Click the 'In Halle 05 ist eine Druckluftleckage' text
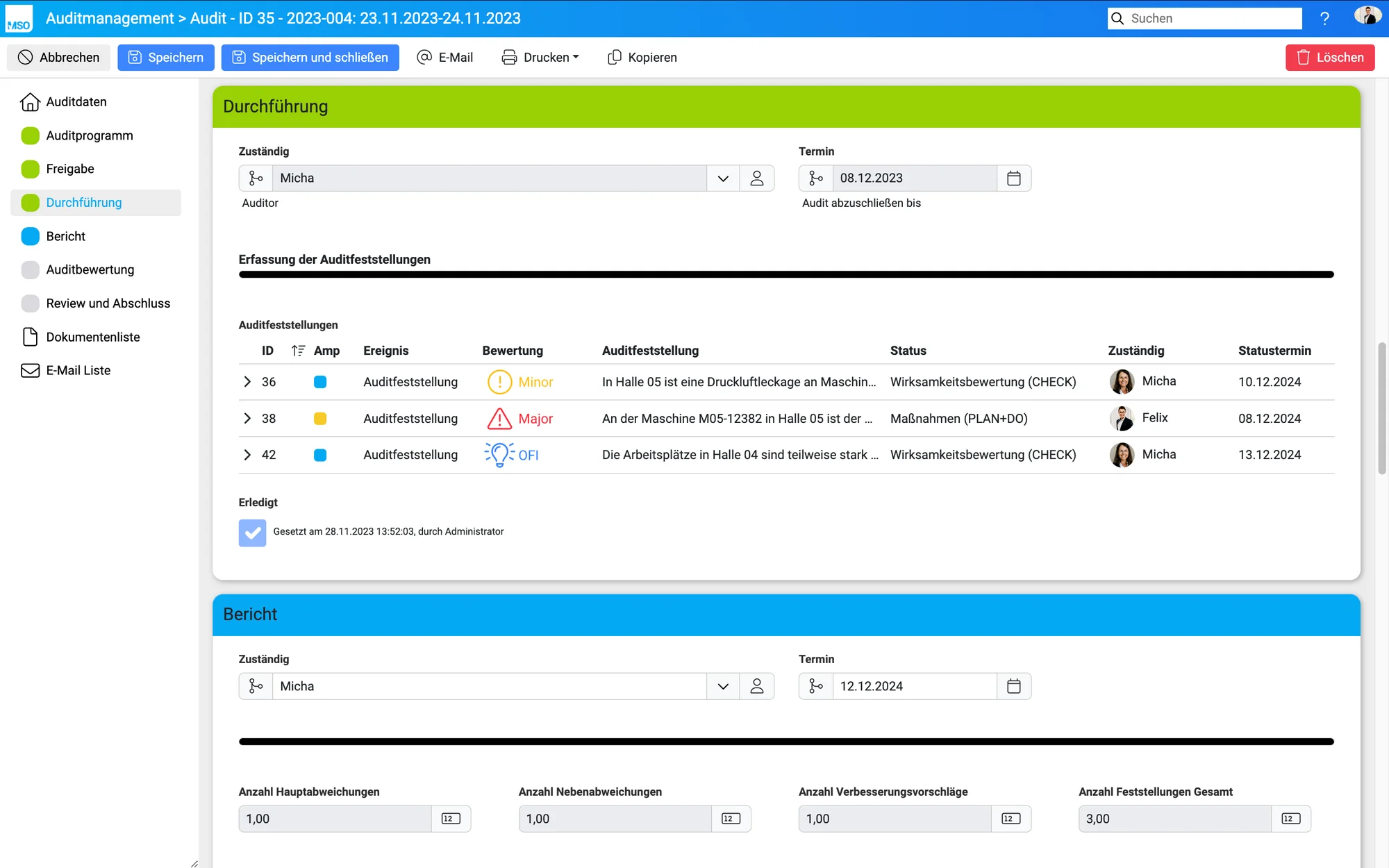Screen dimensions: 1389x868 coord(739,382)
